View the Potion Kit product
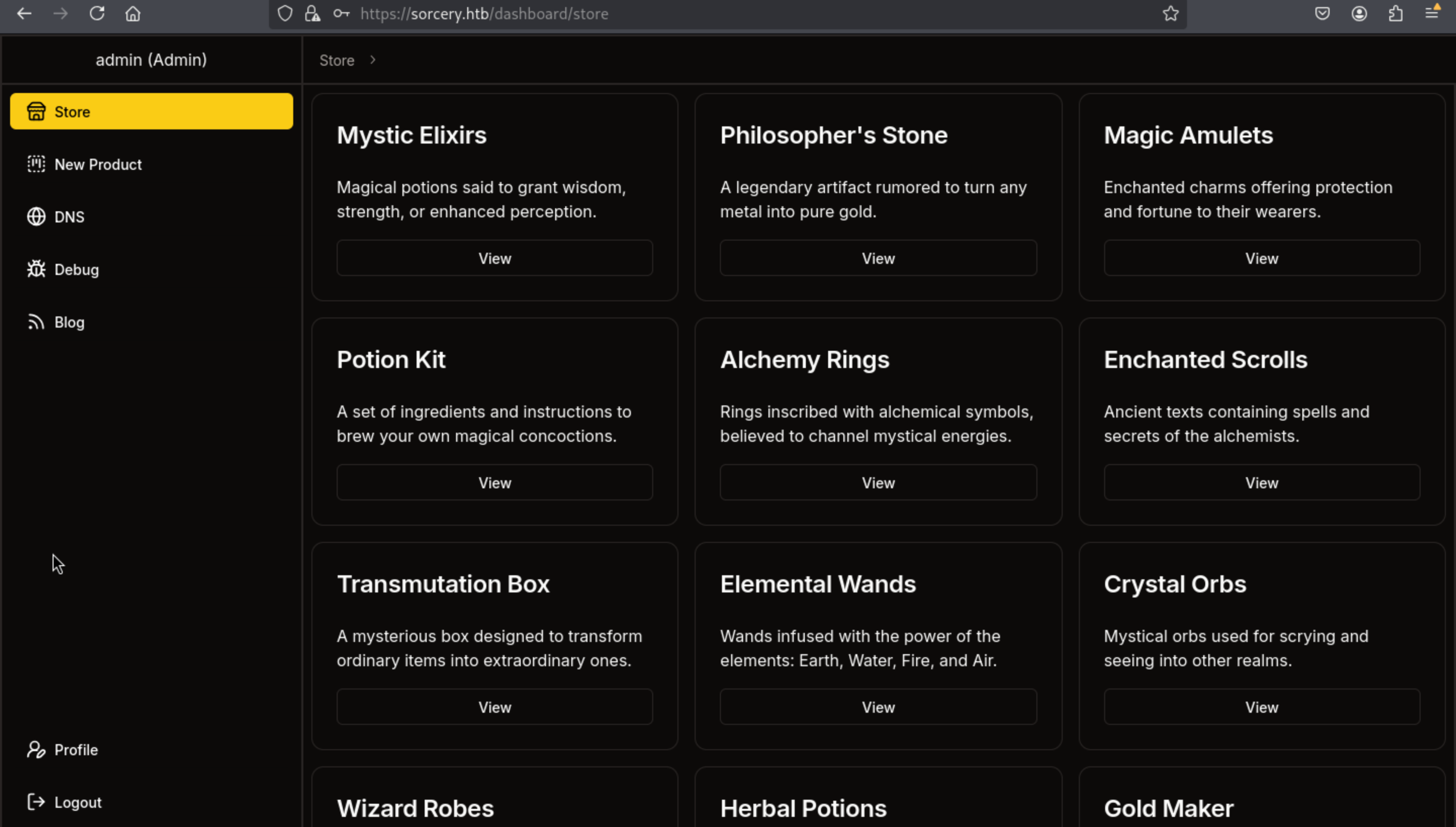Viewport: 1456px width, 827px height. pos(494,482)
